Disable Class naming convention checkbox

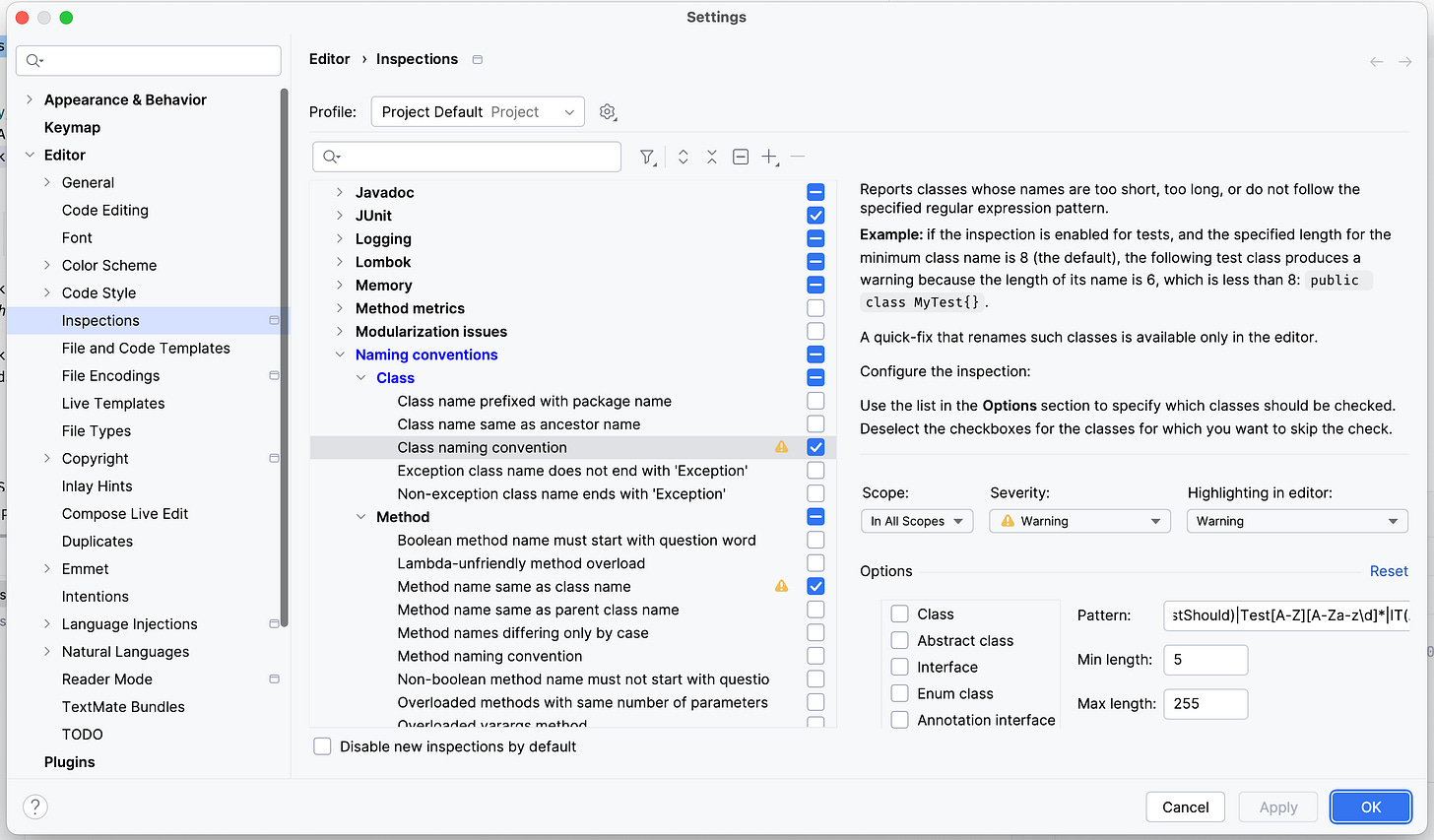pos(815,447)
